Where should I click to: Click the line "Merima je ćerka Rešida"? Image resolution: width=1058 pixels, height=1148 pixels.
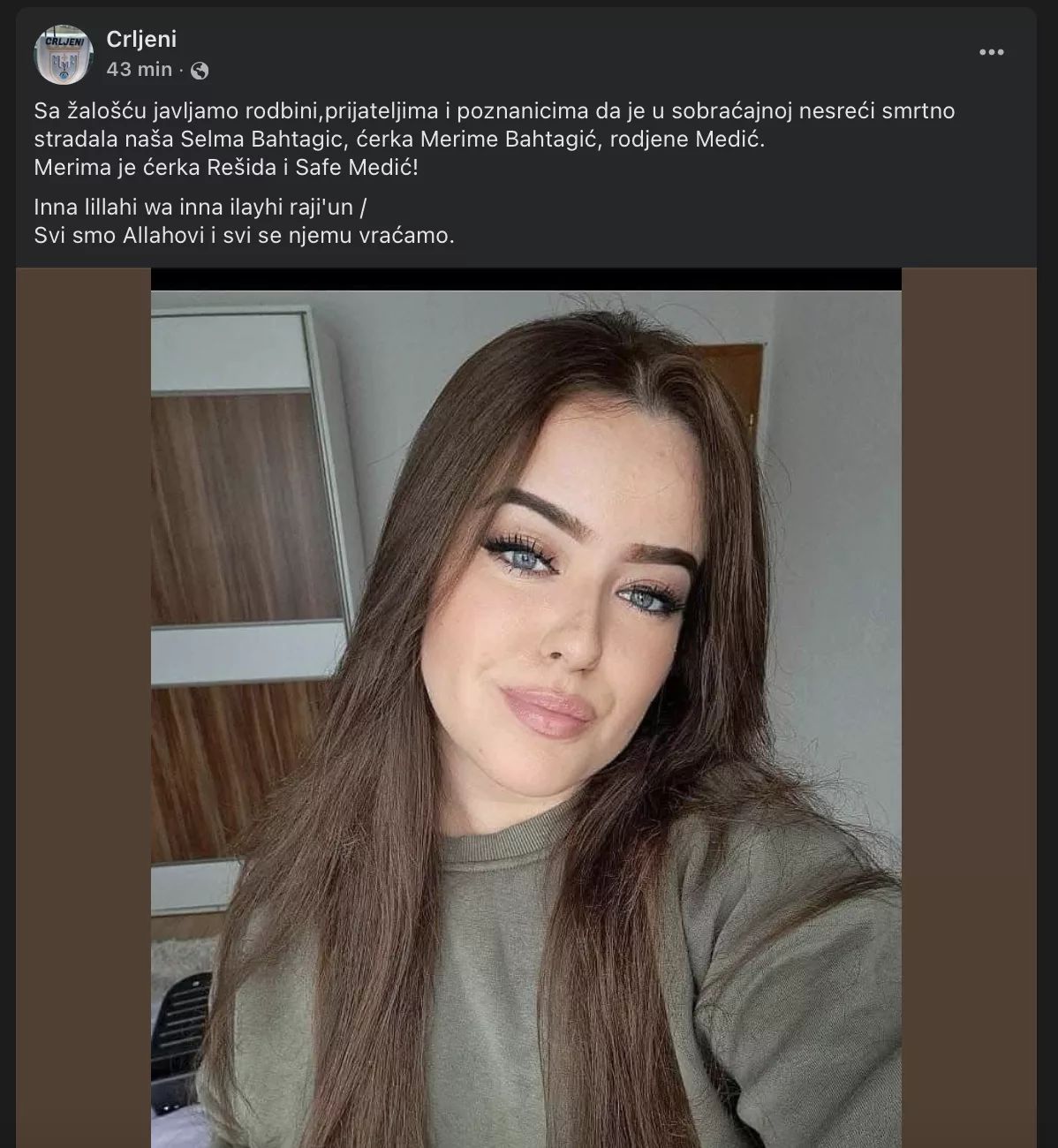pos(225,167)
